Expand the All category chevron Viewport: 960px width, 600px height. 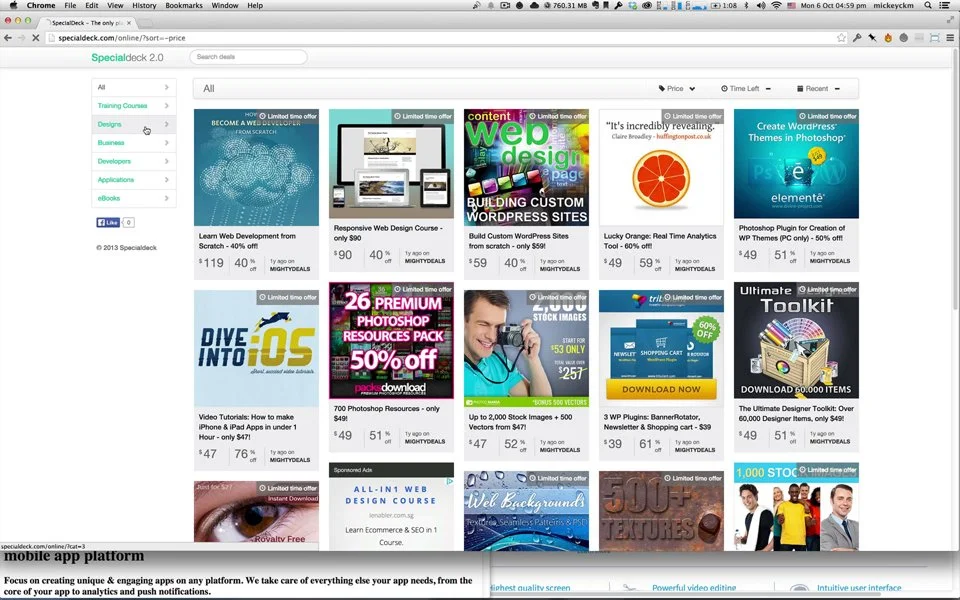tap(167, 88)
